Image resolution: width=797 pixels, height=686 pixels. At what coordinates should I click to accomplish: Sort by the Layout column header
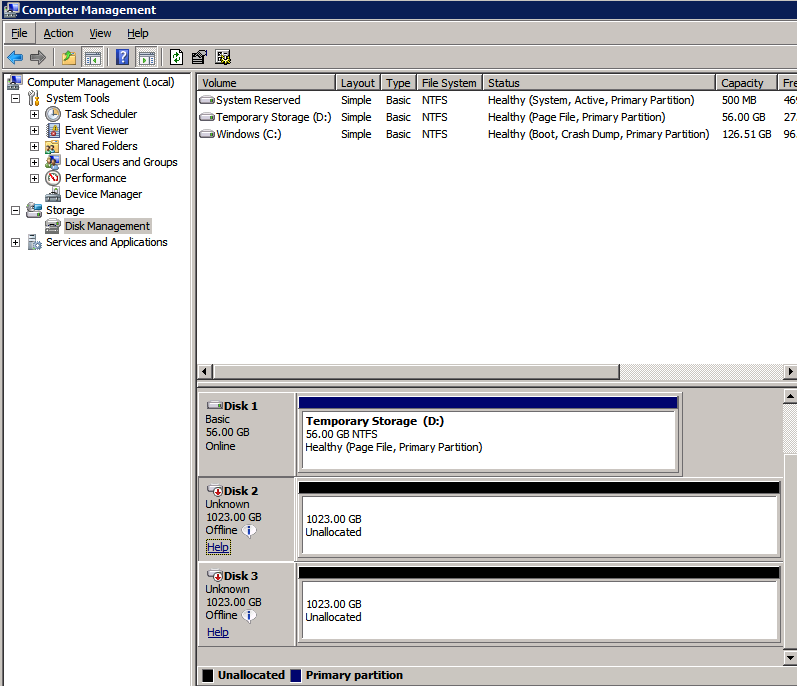[x=358, y=83]
